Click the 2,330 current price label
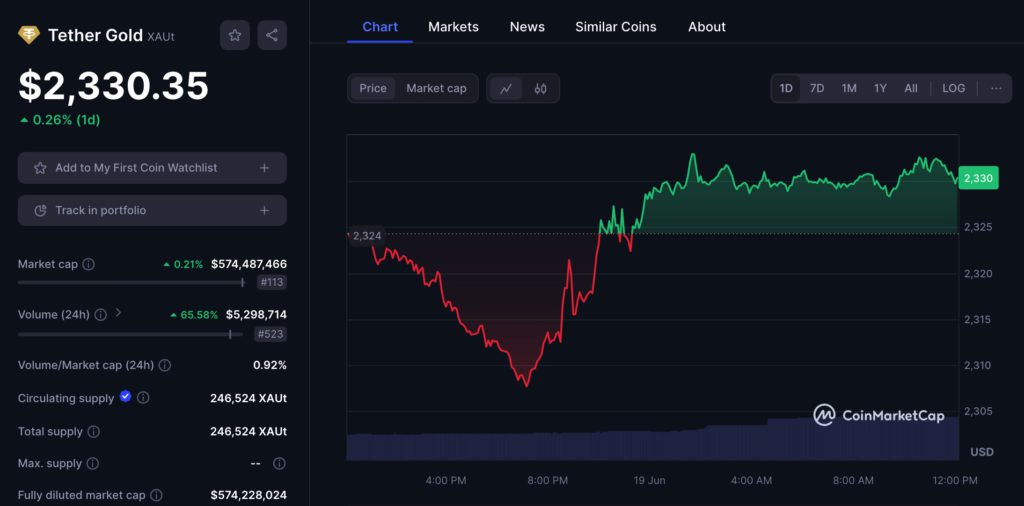1024x506 pixels. click(x=977, y=178)
